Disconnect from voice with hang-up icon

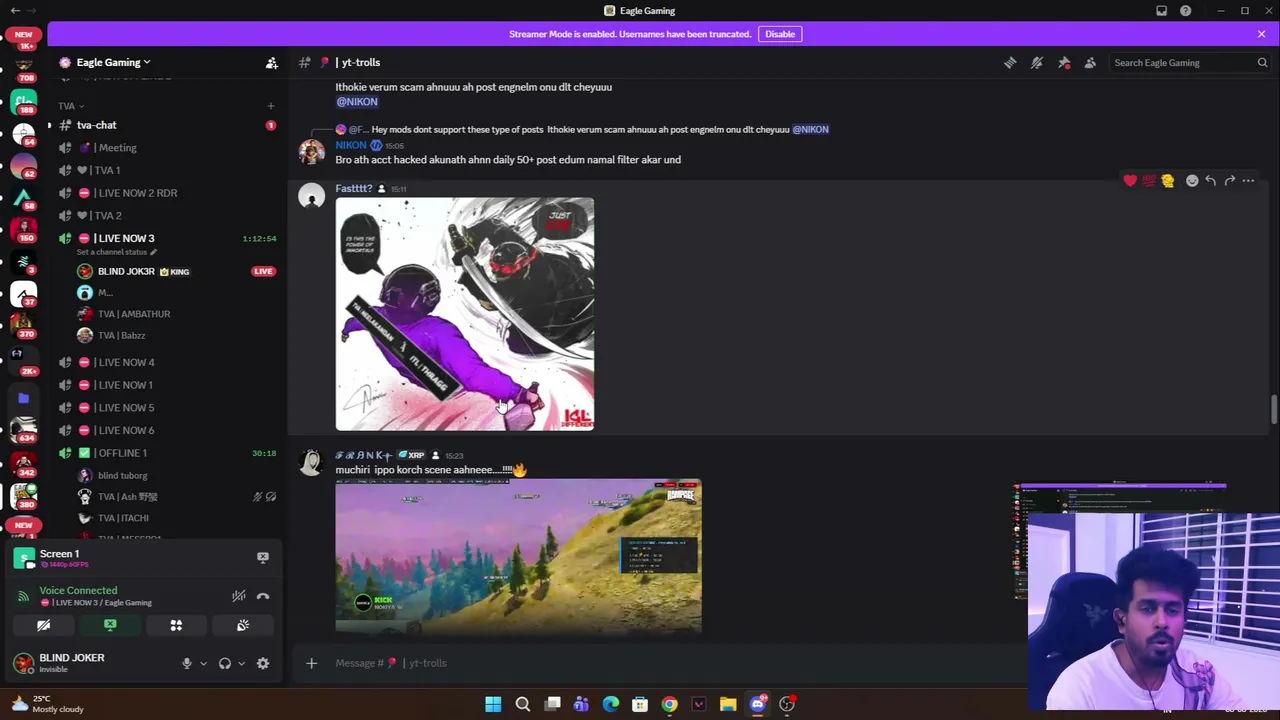pyautogui.click(x=262, y=596)
